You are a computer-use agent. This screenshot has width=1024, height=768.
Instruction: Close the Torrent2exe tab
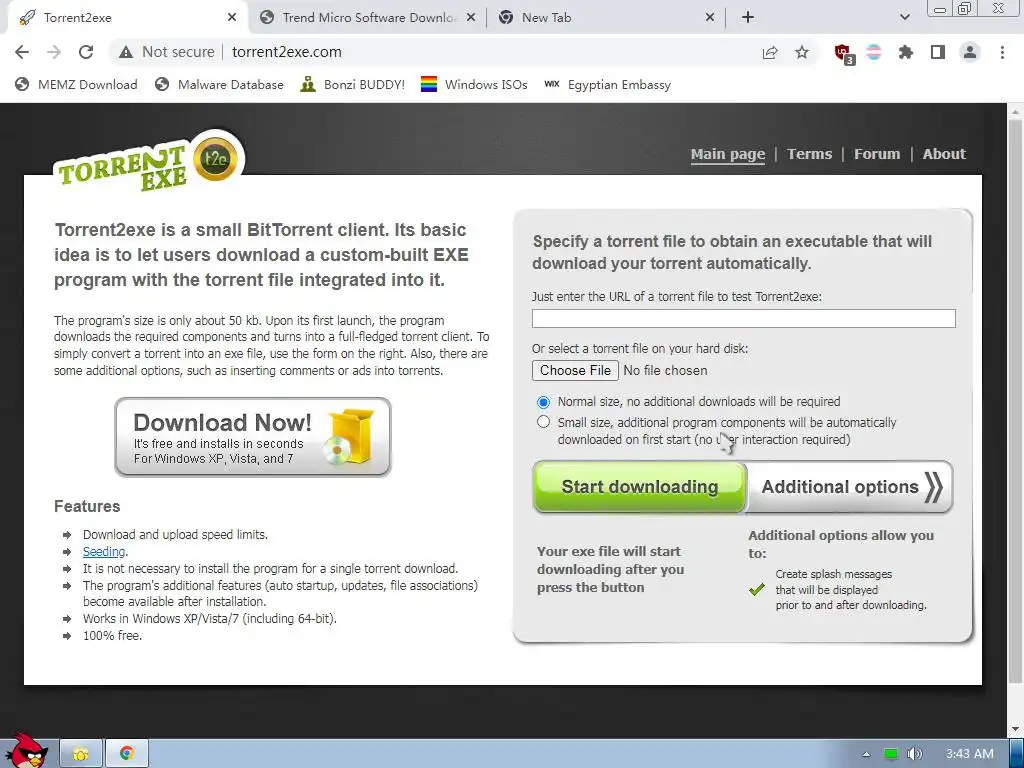[x=232, y=18]
